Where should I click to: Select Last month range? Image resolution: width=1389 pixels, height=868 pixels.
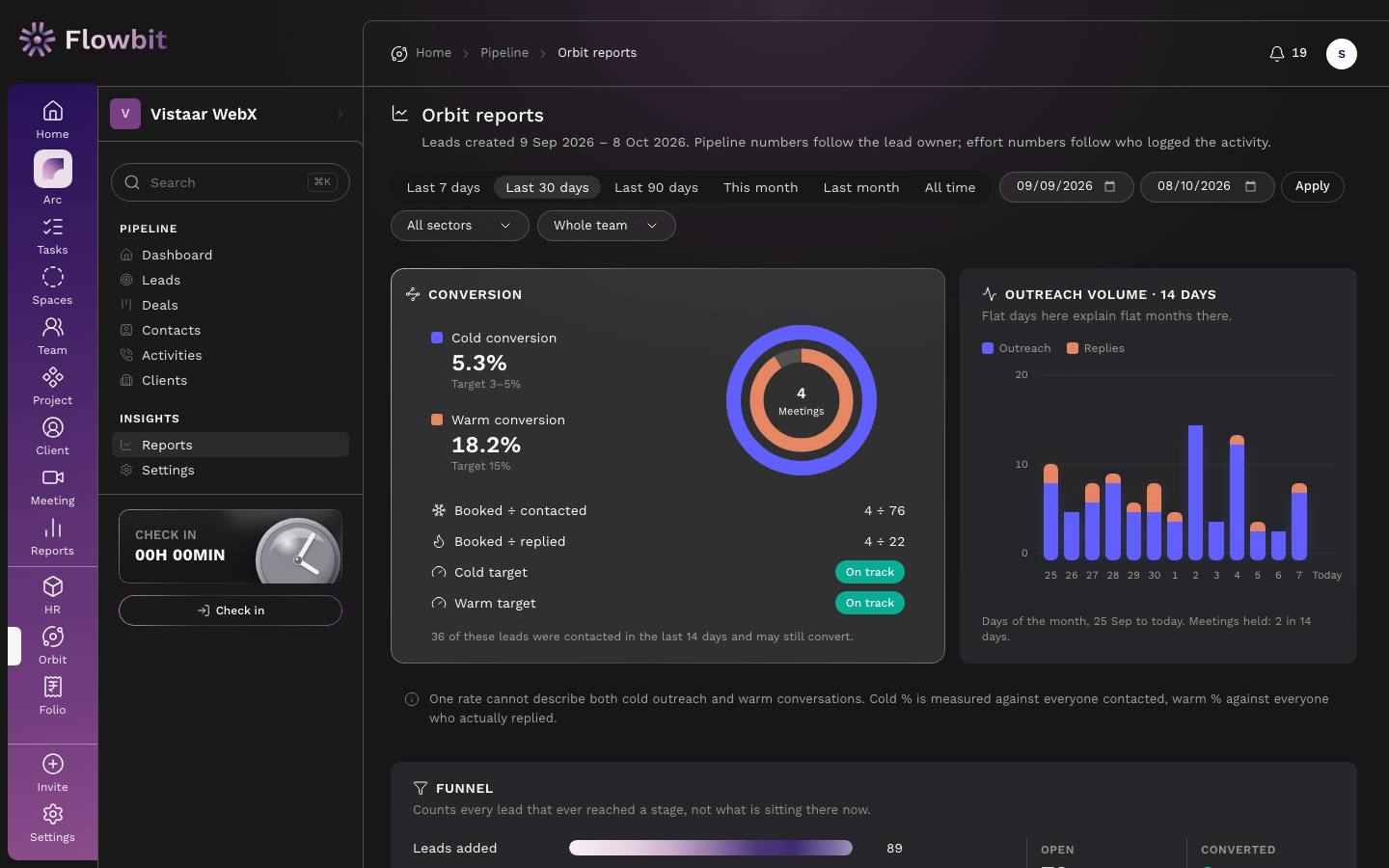point(860,187)
